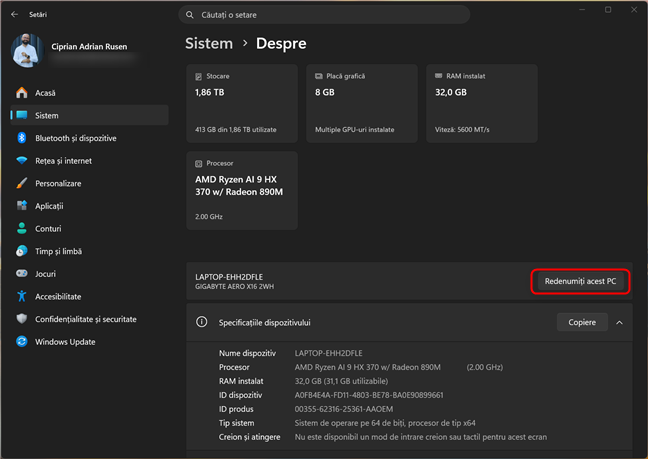Click the Windows Update refresh icon
The height and width of the screenshot is (459, 648).
pyautogui.click(x=22, y=341)
